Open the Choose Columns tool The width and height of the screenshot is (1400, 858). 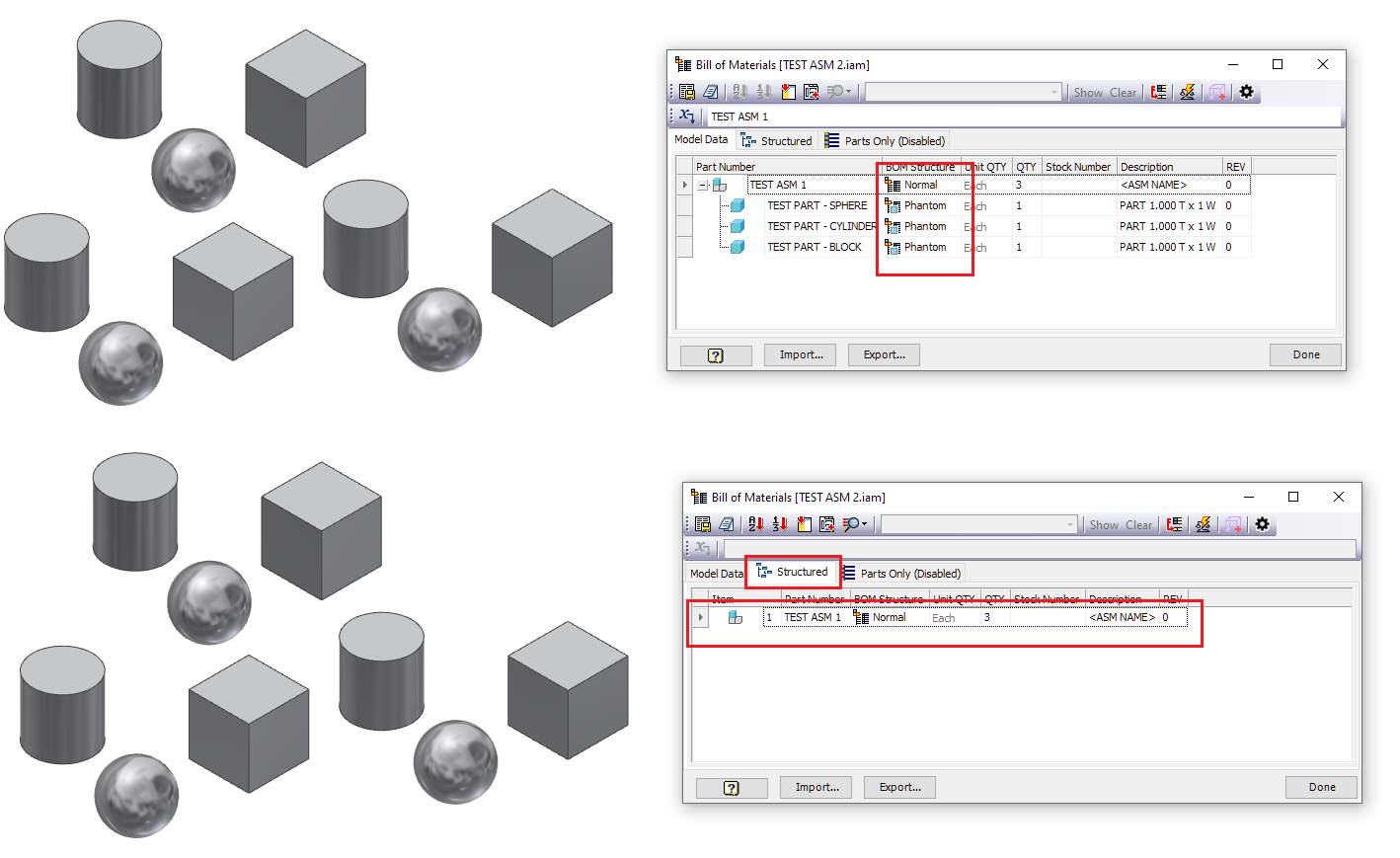(788, 92)
